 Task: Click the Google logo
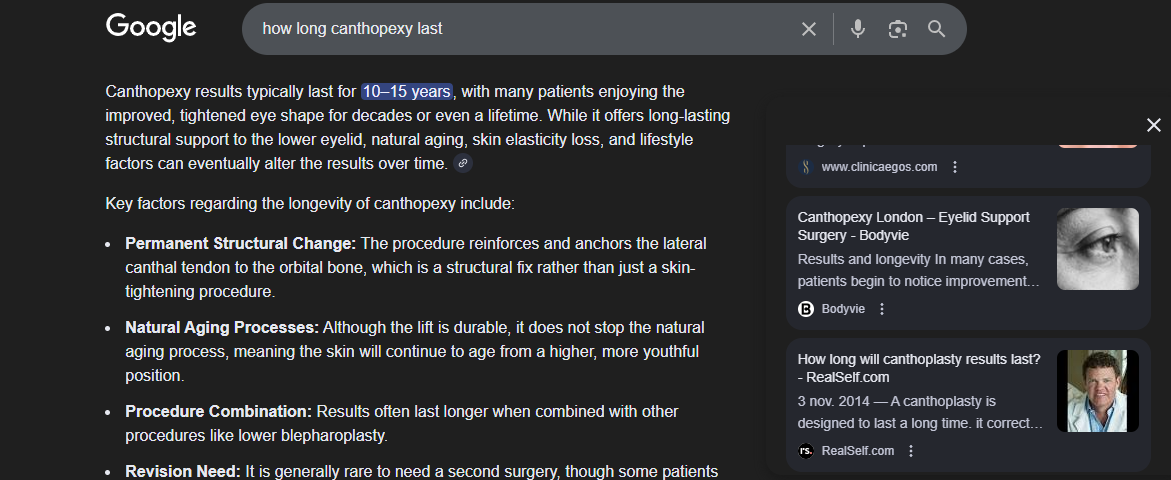click(x=151, y=27)
